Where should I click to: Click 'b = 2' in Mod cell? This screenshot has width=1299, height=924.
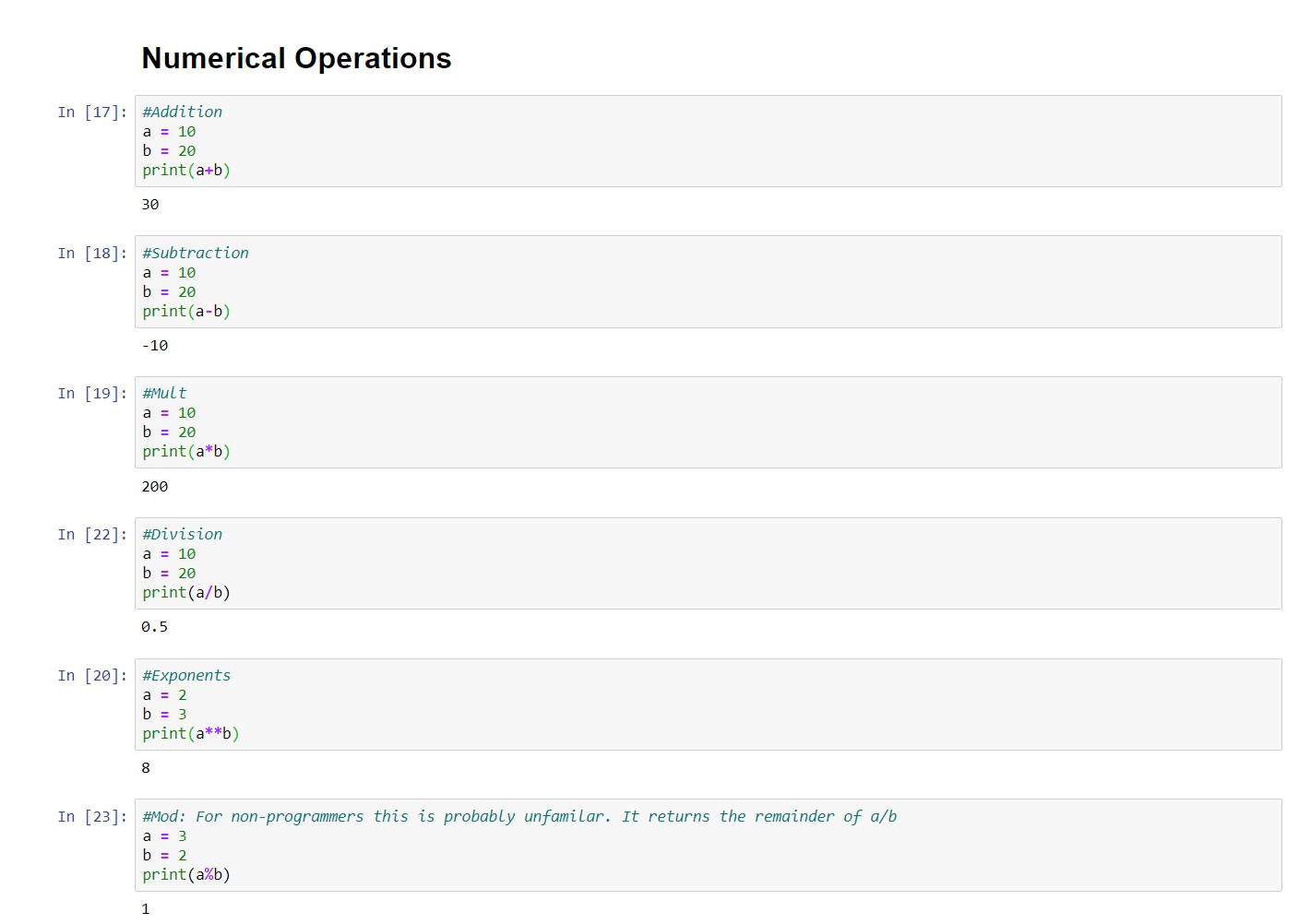tap(165, 856)
